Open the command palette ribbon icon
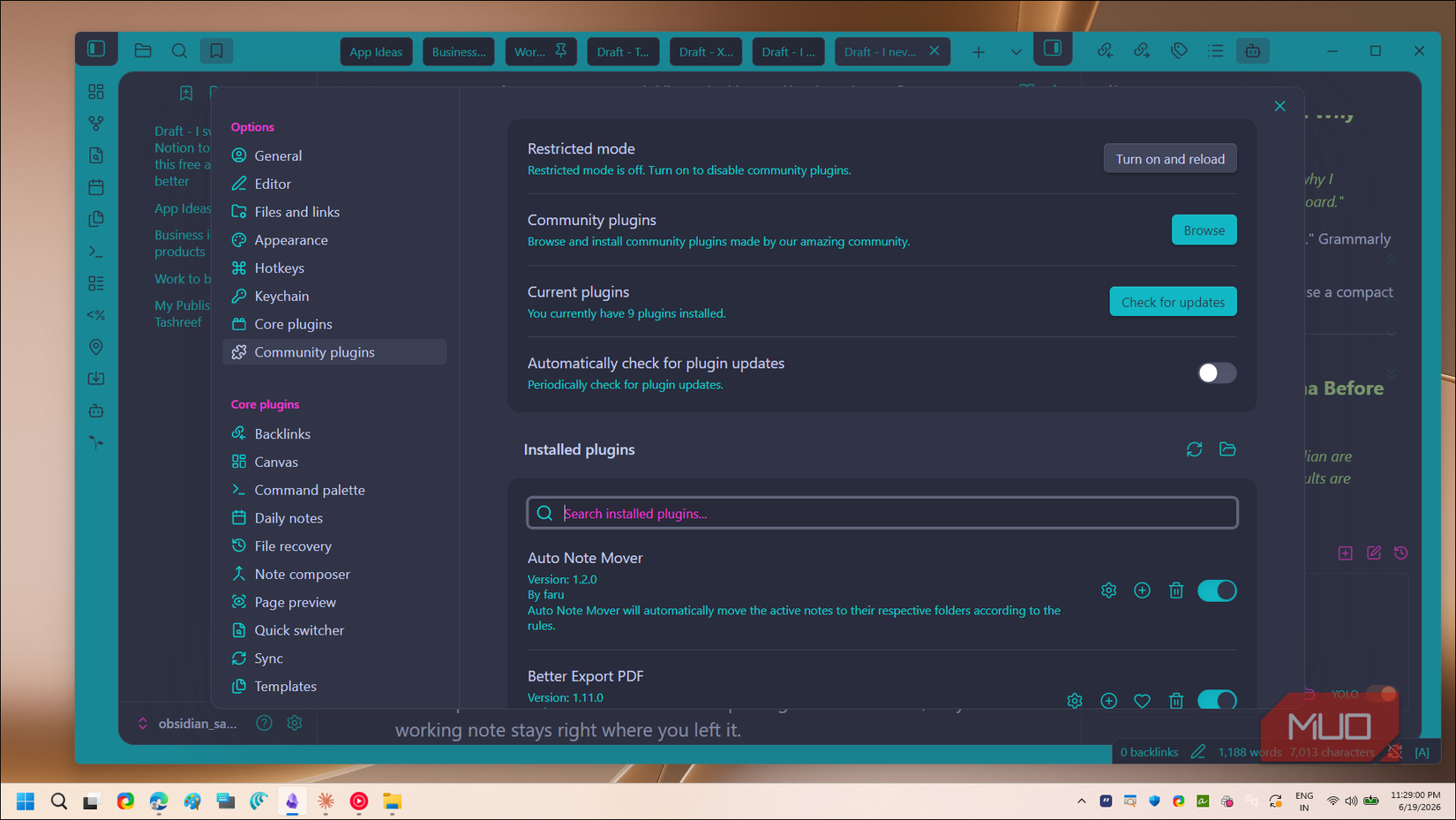This screenshot has height=820, width=1456. [x=96, y=252]
